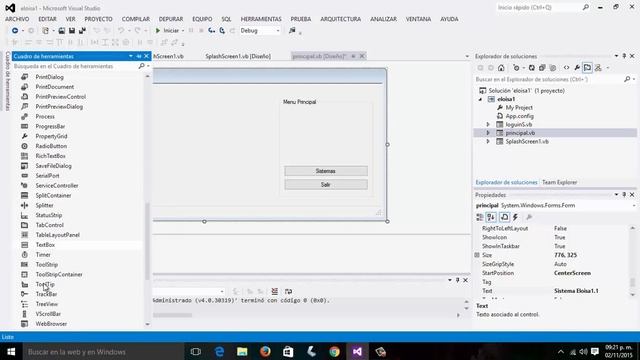Screen dimensions: 640x360
Task: Click the Salir button on form
Action: (x=326, y=184)
